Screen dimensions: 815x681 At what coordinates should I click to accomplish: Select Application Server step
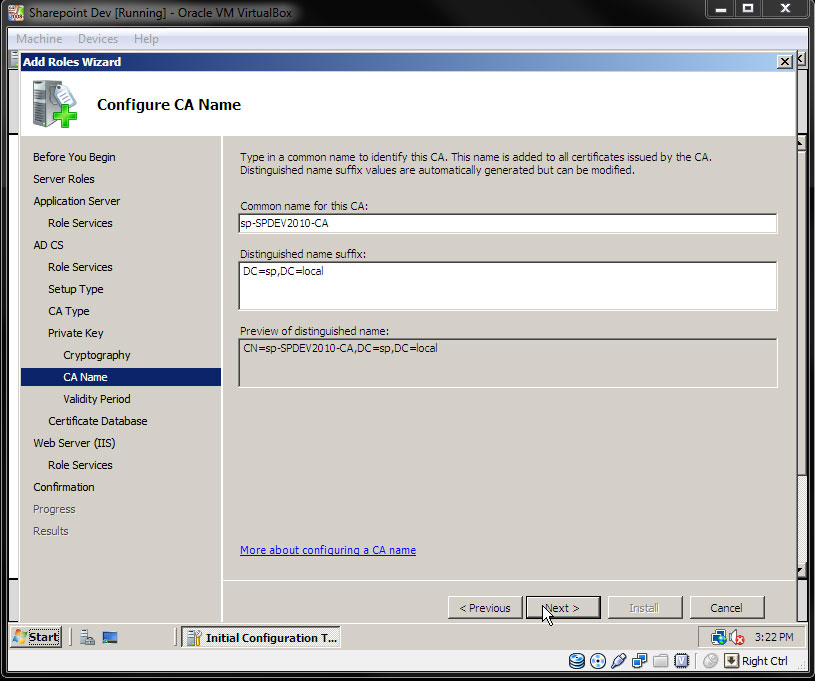click(76, 201)
